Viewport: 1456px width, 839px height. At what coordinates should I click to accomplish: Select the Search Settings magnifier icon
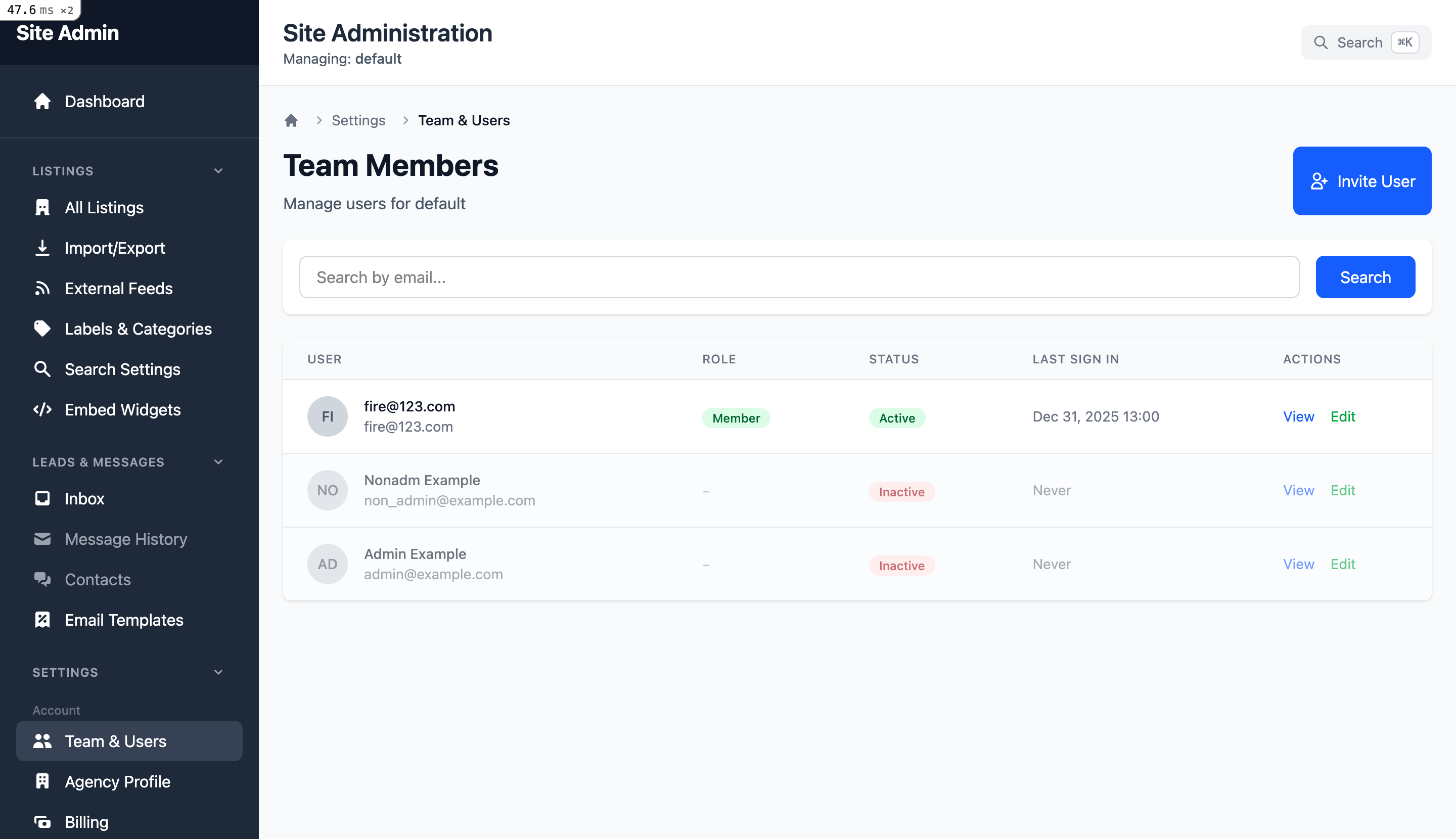tap(42, 369)
